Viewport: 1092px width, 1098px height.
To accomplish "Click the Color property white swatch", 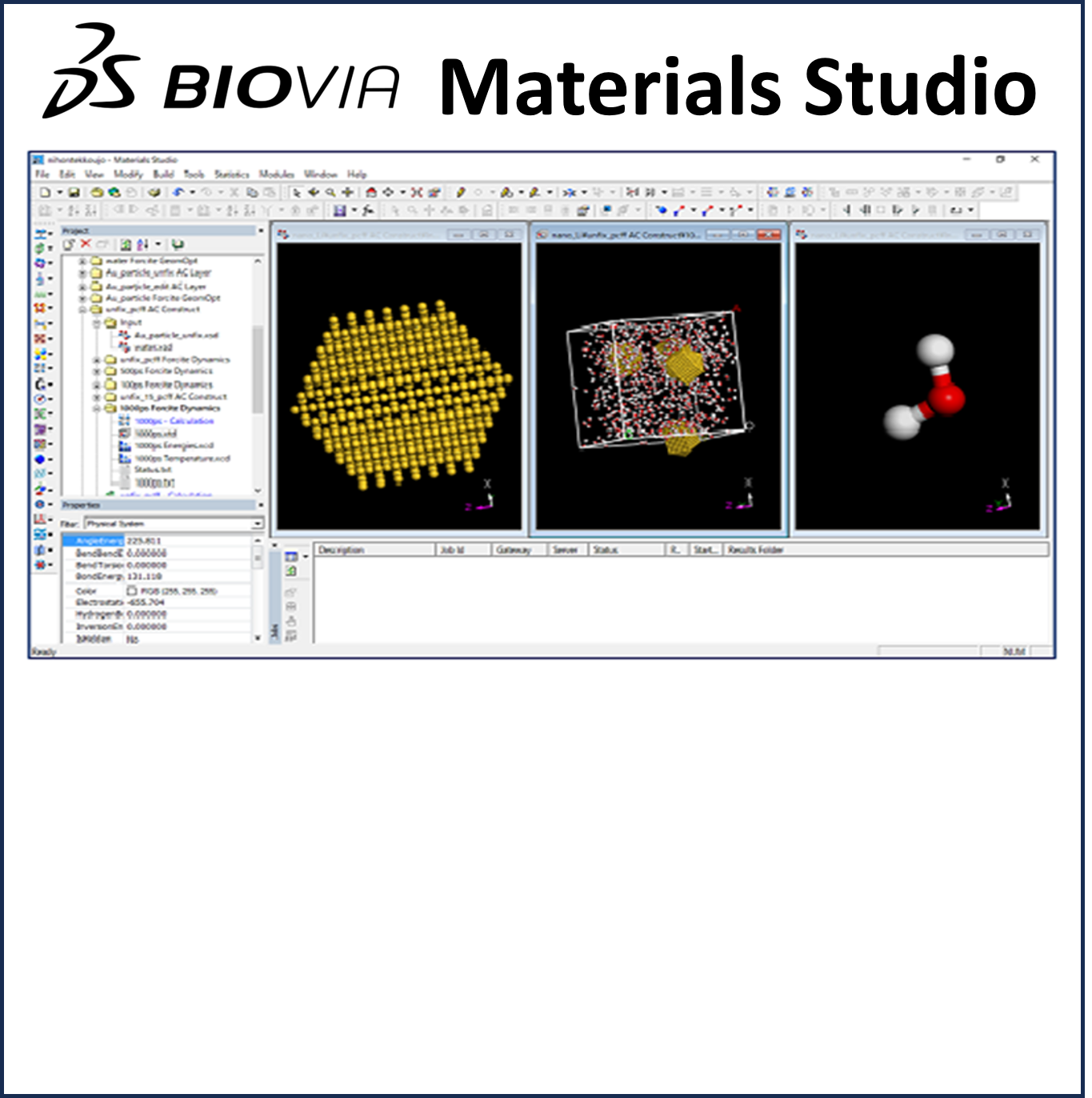I will click(132, 591).
